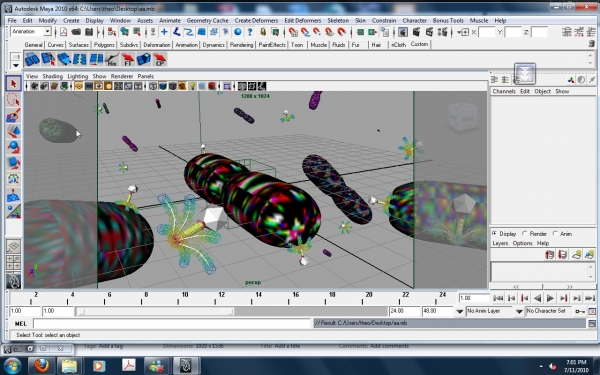Click the His shelf button
The image size is (600, 375).
click(x=111, y=59)
